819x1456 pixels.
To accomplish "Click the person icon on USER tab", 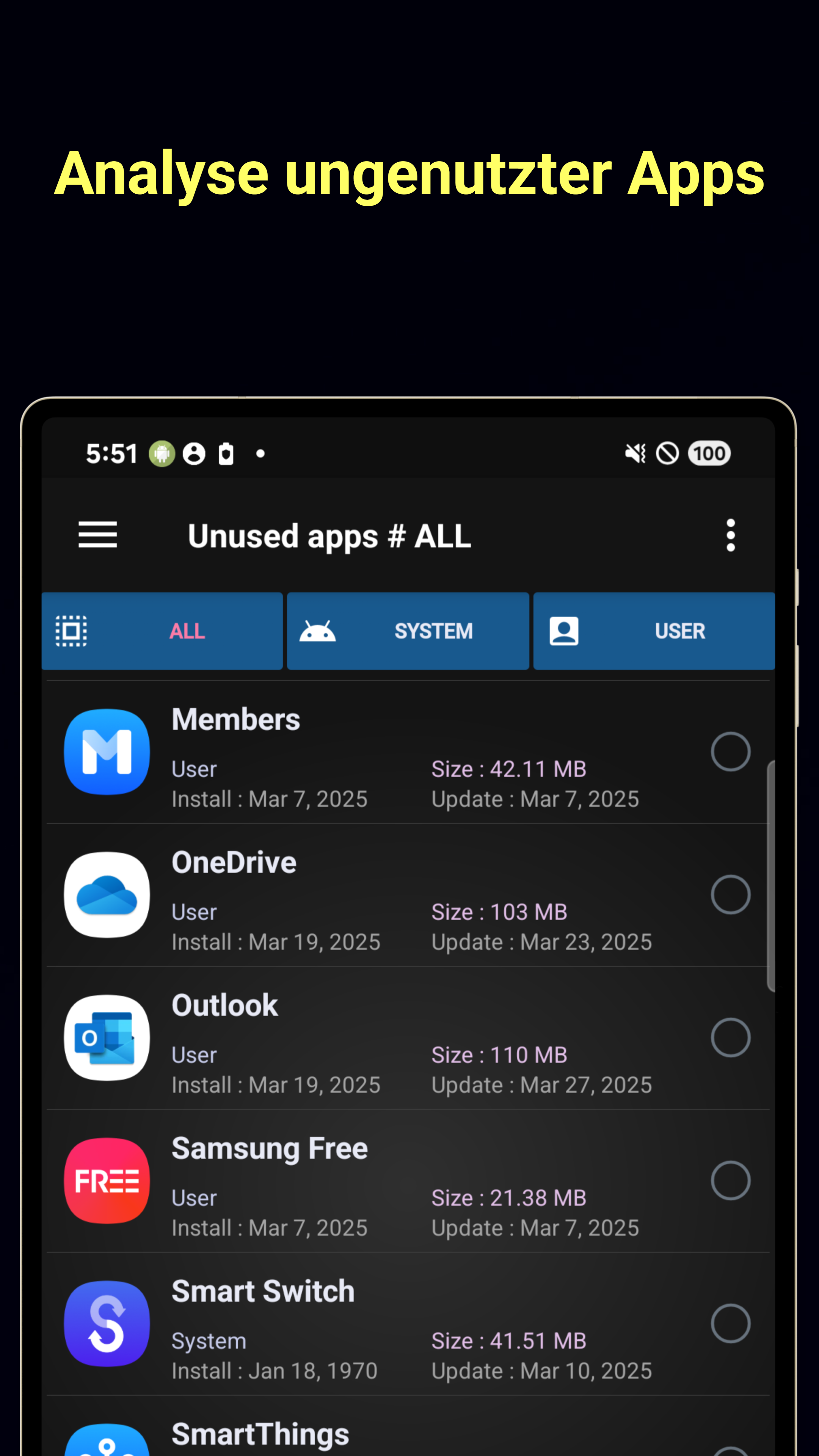I will click(563, 631).
